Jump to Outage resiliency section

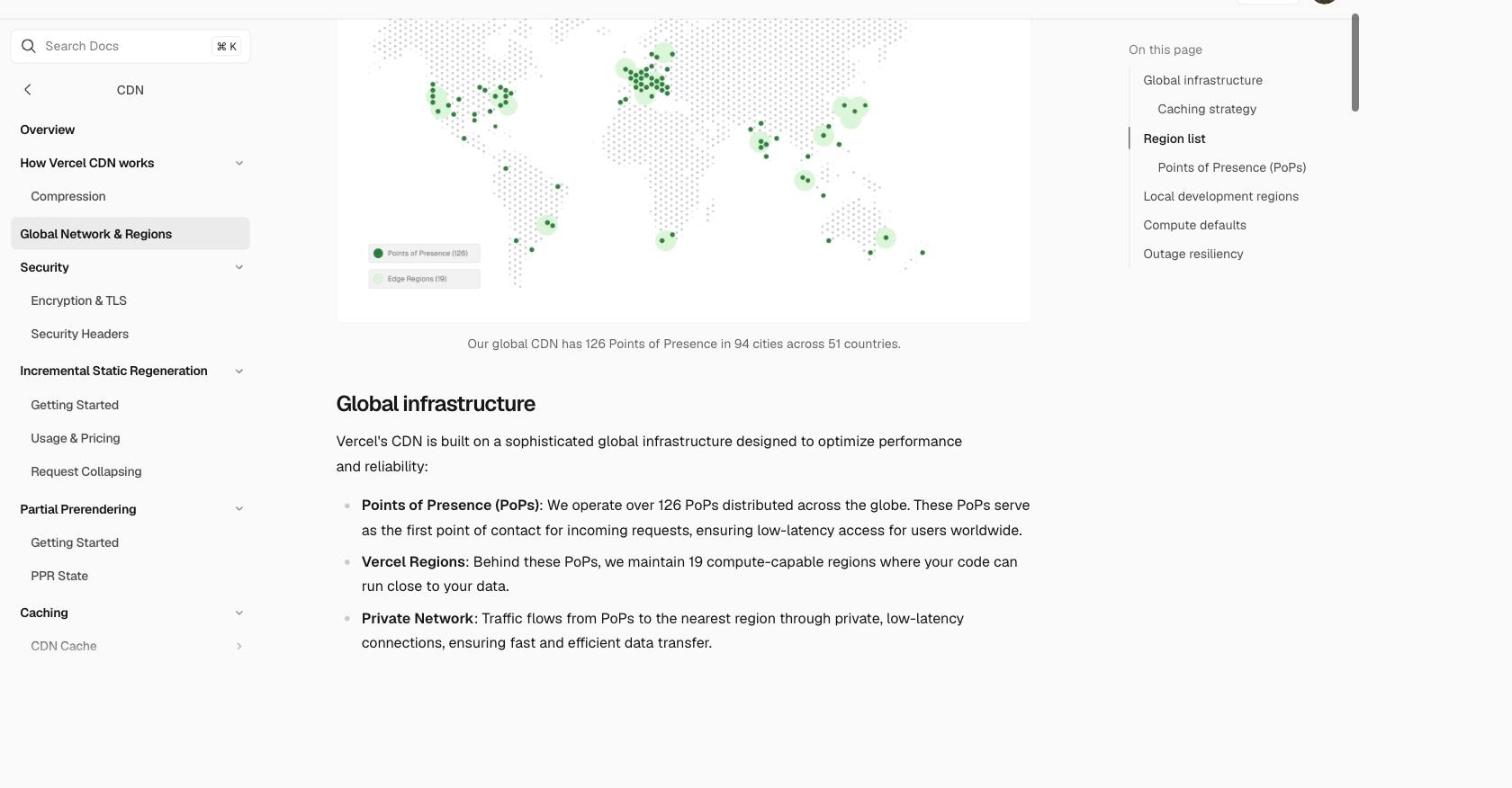1193,254
